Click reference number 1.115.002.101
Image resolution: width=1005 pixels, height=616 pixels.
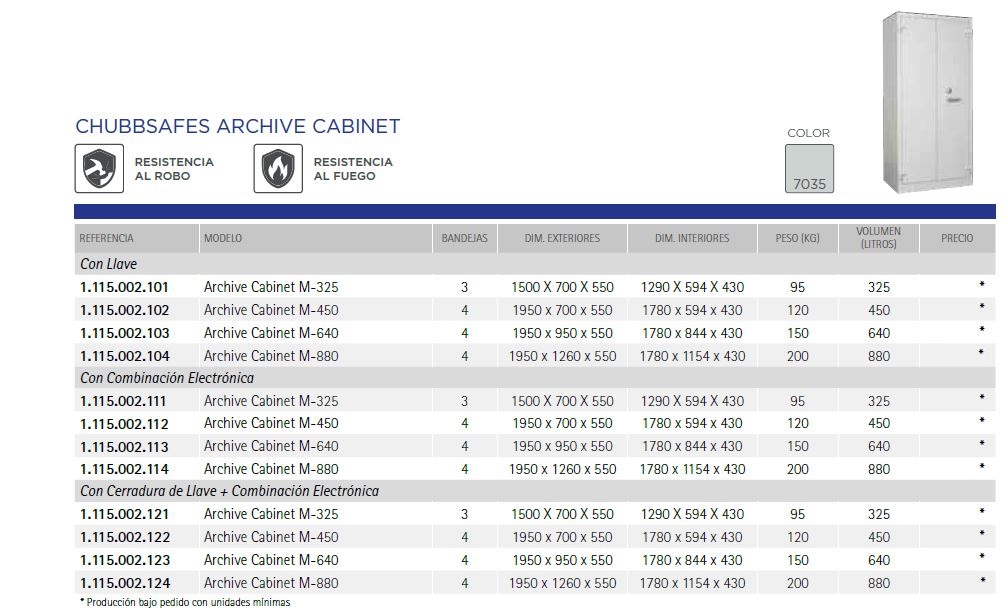125,287
